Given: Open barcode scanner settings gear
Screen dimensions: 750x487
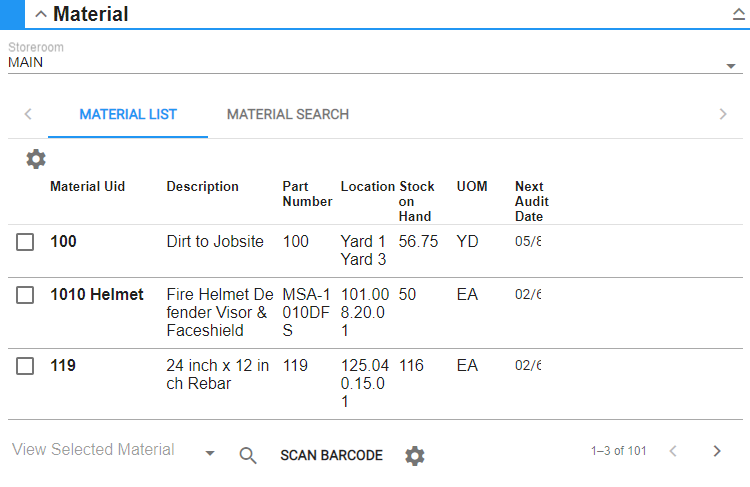Looking at the screenshot, I should coord(415,456).
